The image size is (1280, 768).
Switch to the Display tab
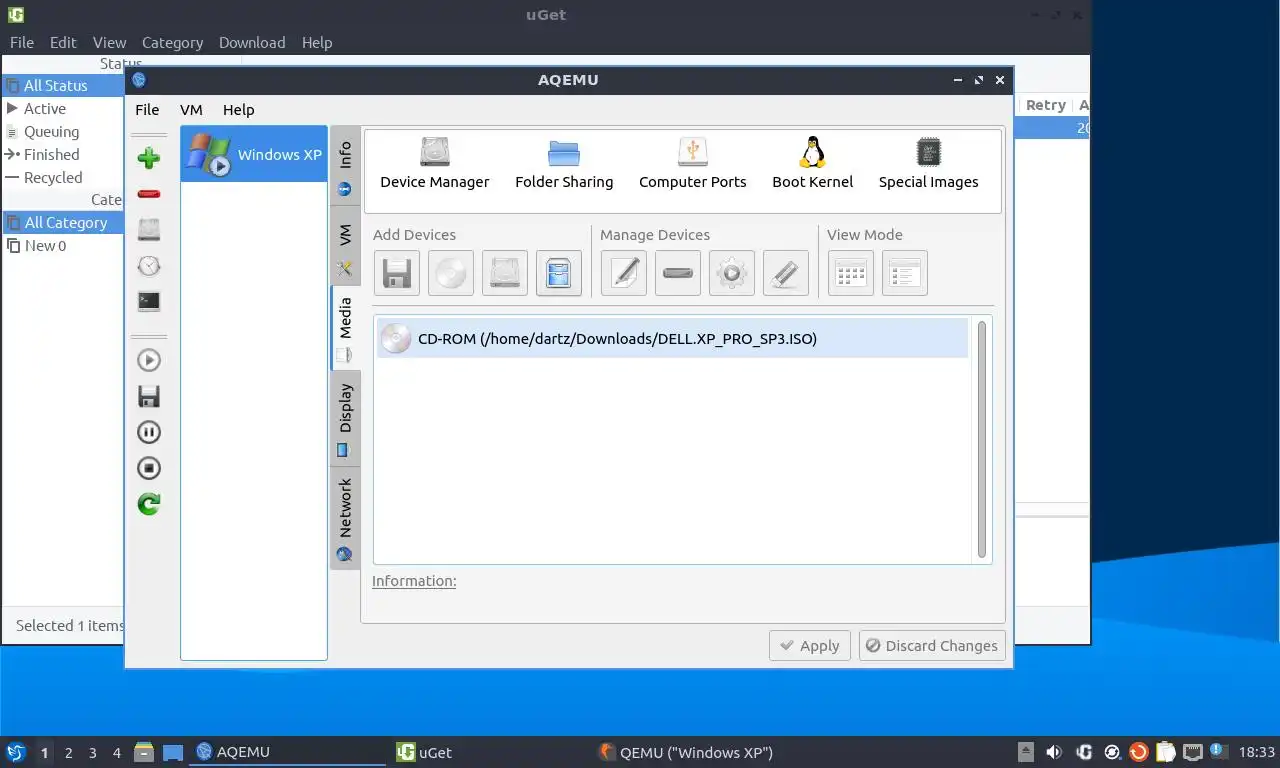345,420
